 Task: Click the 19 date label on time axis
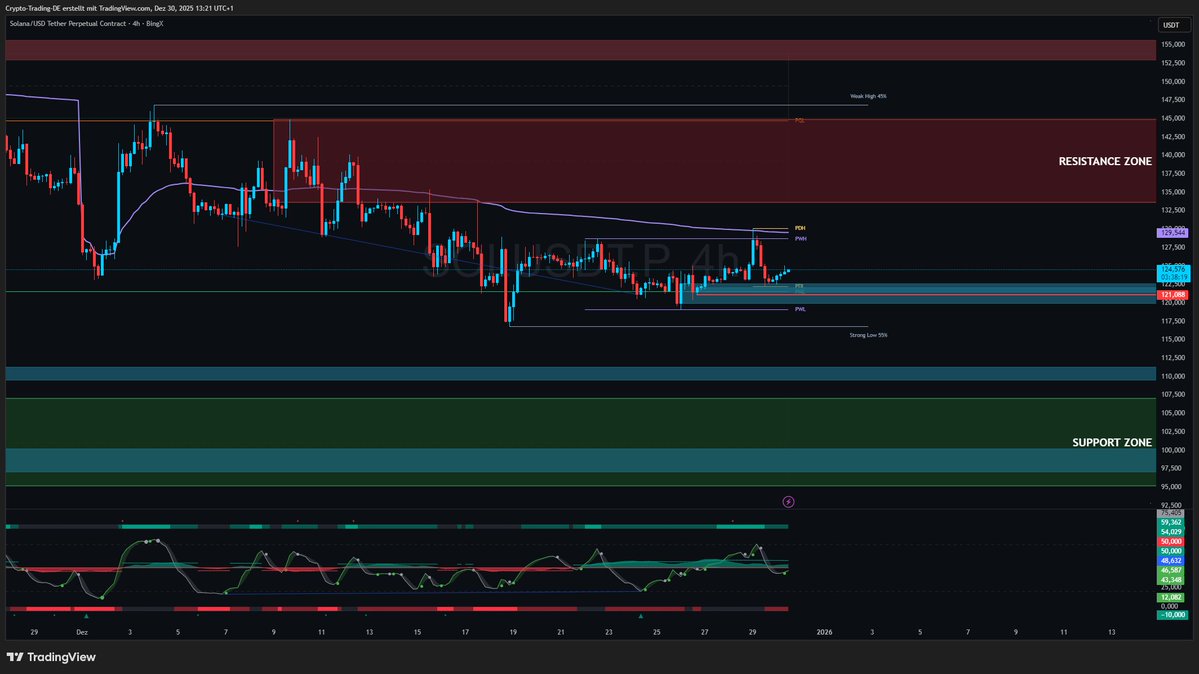pos(513,633)
